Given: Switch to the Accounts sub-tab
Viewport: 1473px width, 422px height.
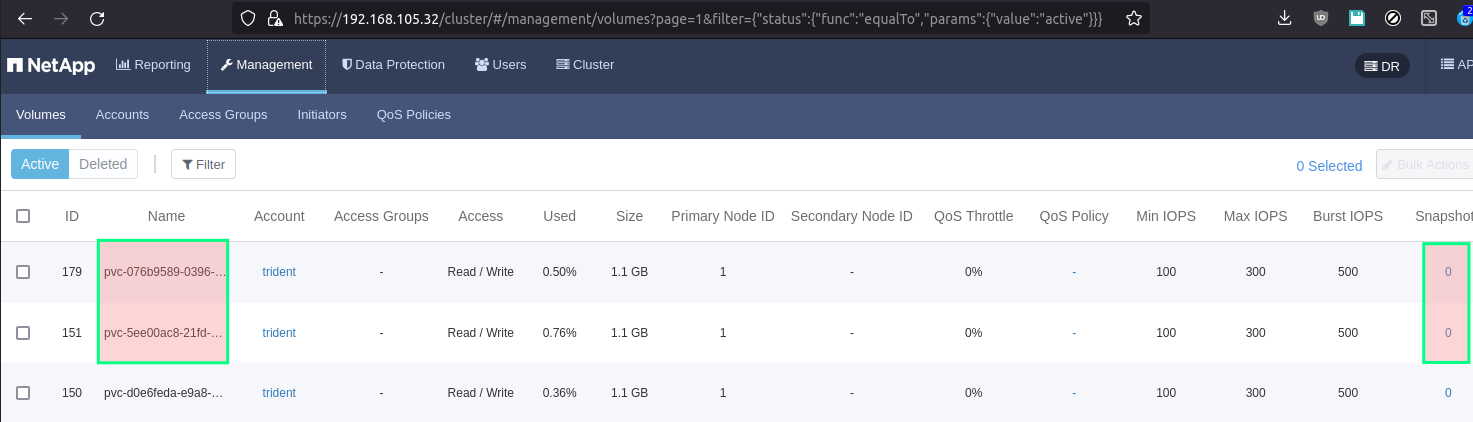Looking at the screenshot, I should 122,115.
